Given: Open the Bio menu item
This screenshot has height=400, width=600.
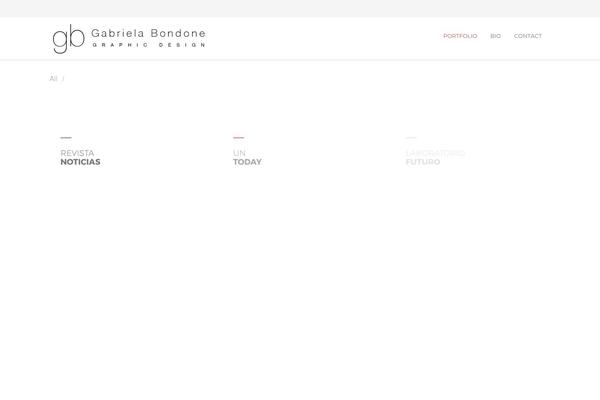Looking at the screenshot, I should click(x=496, y=36).
